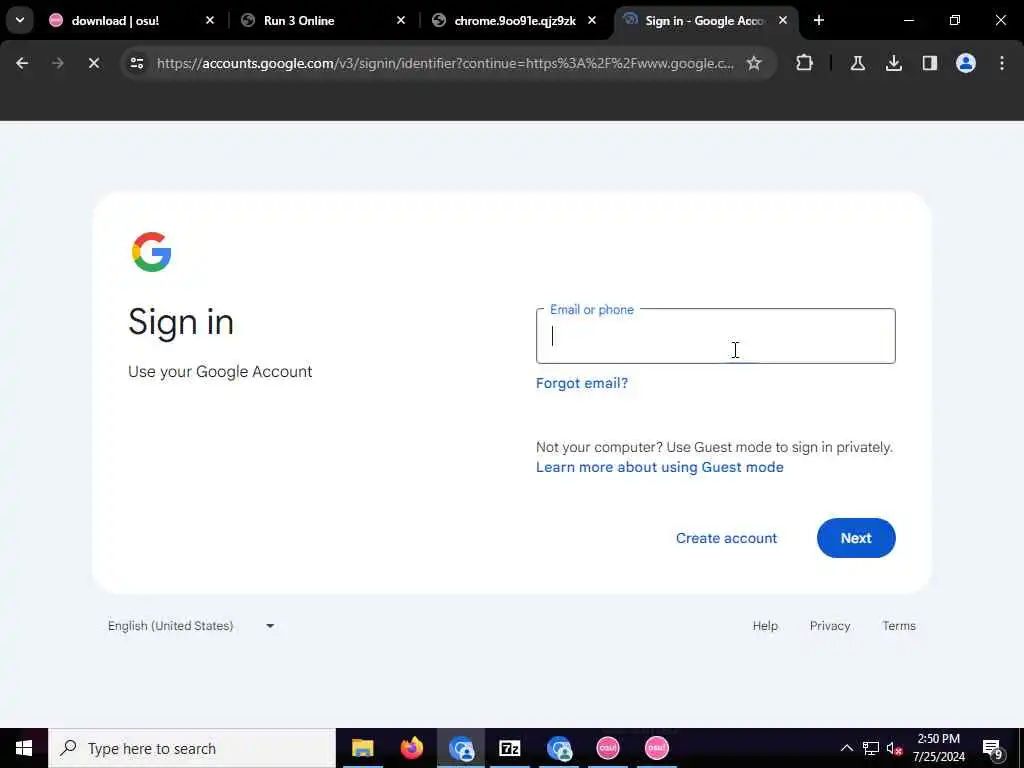This screenshot has height=768, width=1024.
Task: Select the Sign in - Google Accounts tab
Action: 706,21
